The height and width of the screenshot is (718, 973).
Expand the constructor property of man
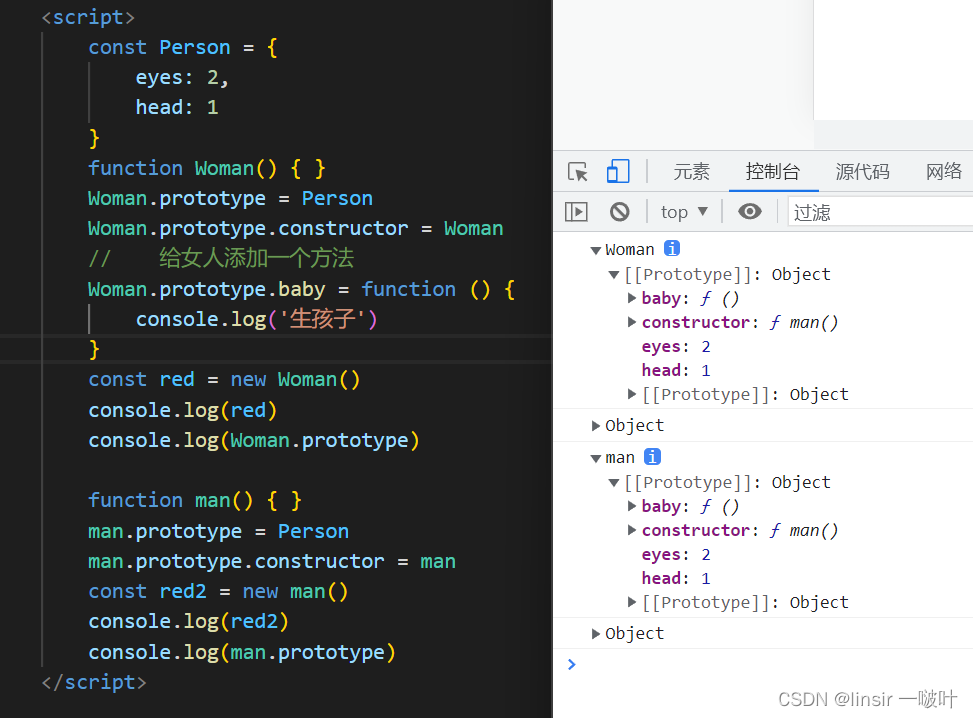pyautogui.click(x=632, y=530)
